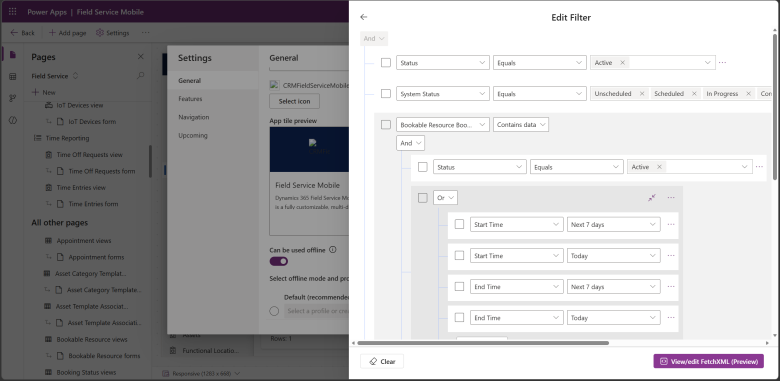The width and height of the screenshot is (780, 381).
Task: Open the System Status field dropdown
Action: pos(443,94)
